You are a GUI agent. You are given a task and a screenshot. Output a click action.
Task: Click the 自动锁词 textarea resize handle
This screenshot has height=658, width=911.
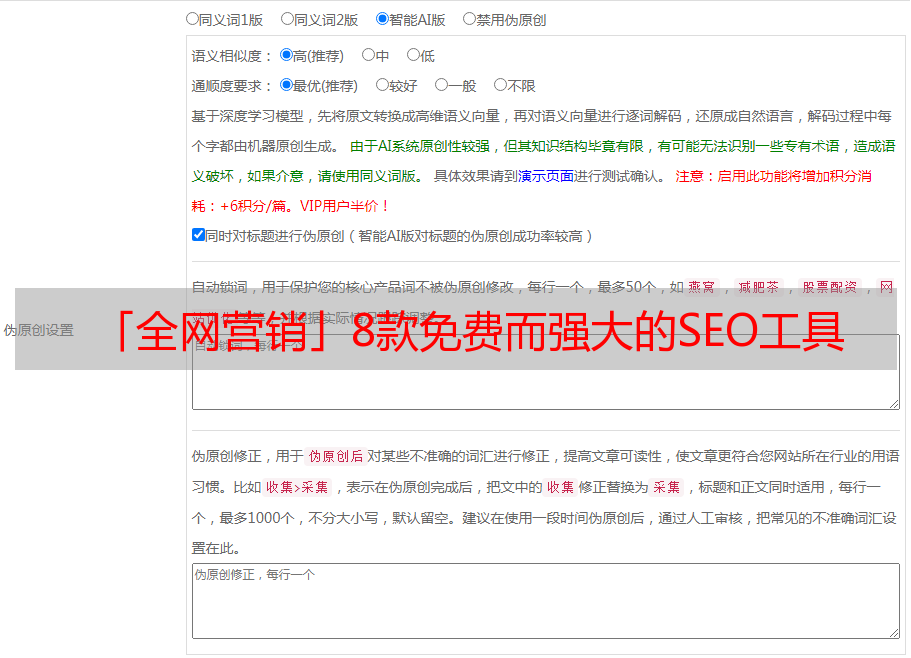pyautogui.click(x=894, y=404)
